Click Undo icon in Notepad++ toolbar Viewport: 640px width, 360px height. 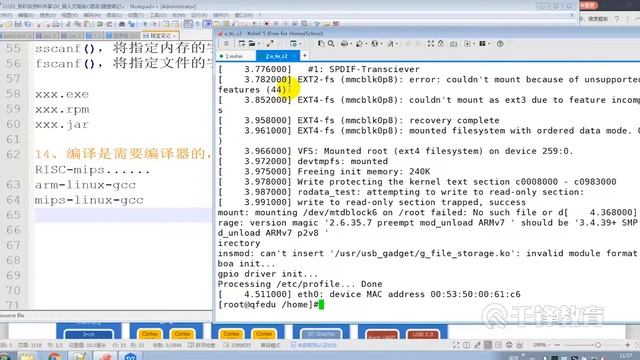click(x=100, y=24)
